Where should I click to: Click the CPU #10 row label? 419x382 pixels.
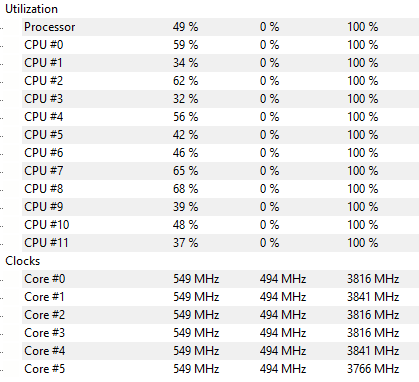[x=47, y=225]
